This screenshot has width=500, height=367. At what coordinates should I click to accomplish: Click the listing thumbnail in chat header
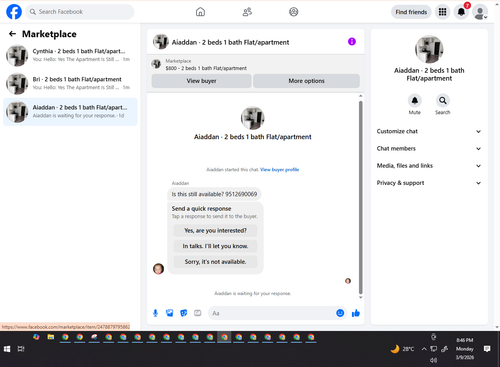[161, 42]
